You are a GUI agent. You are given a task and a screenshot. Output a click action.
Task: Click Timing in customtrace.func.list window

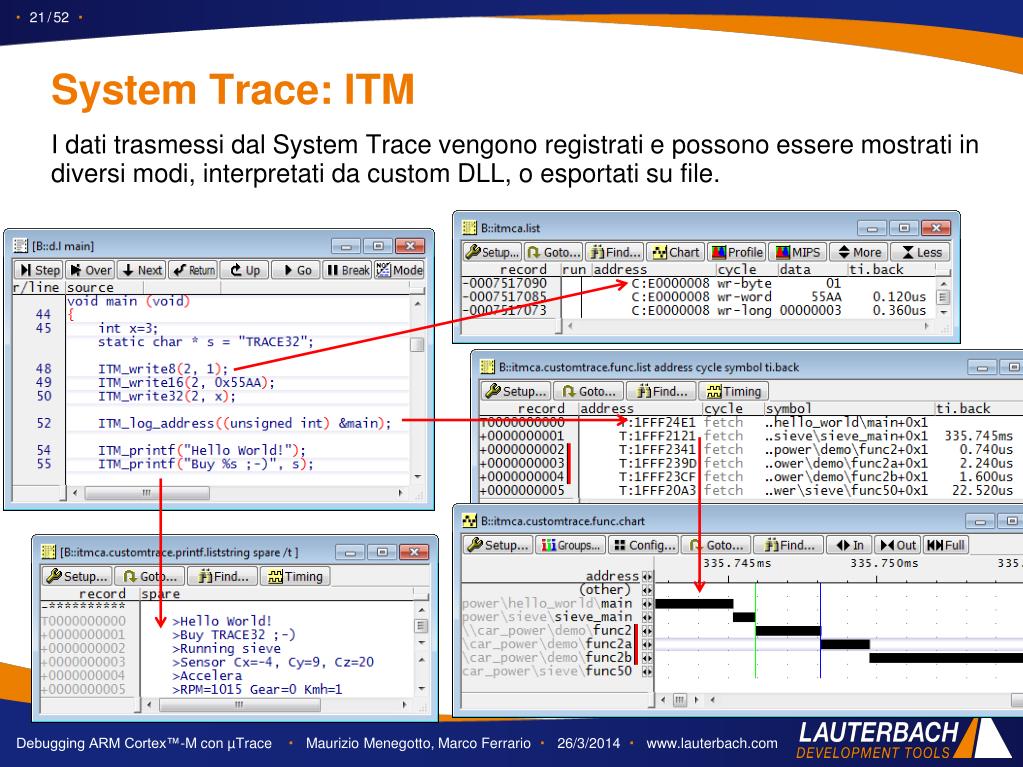click(733, 391)
